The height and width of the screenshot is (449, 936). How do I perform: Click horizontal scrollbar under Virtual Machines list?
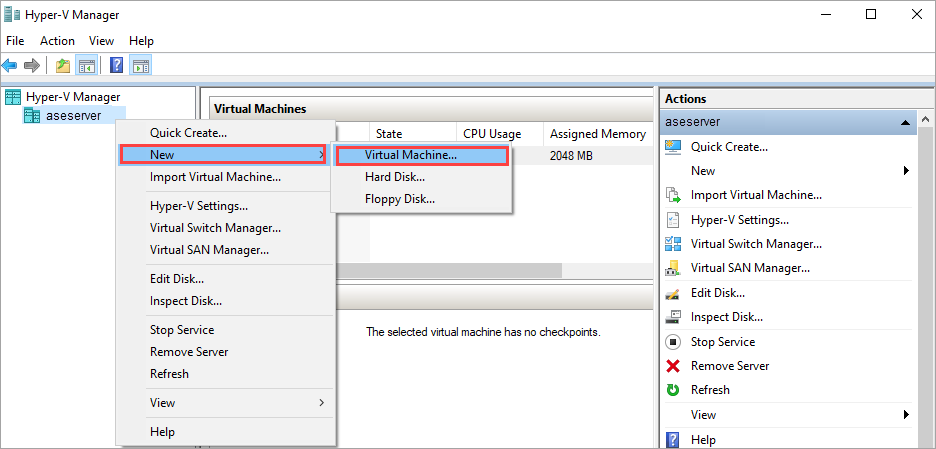pyautogui.click(x=448, y=270)
